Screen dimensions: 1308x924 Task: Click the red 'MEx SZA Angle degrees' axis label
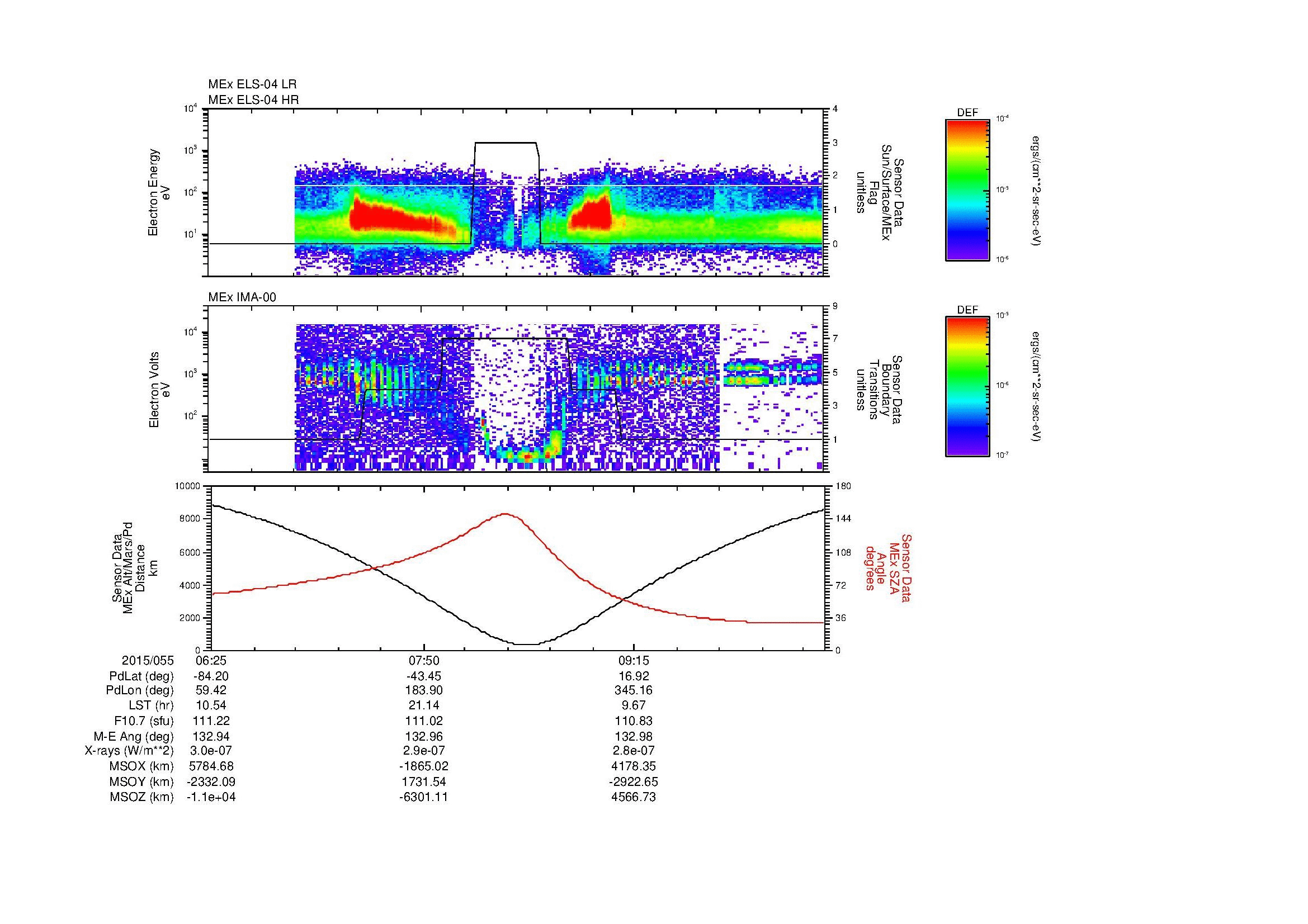(x=888, y=568)
